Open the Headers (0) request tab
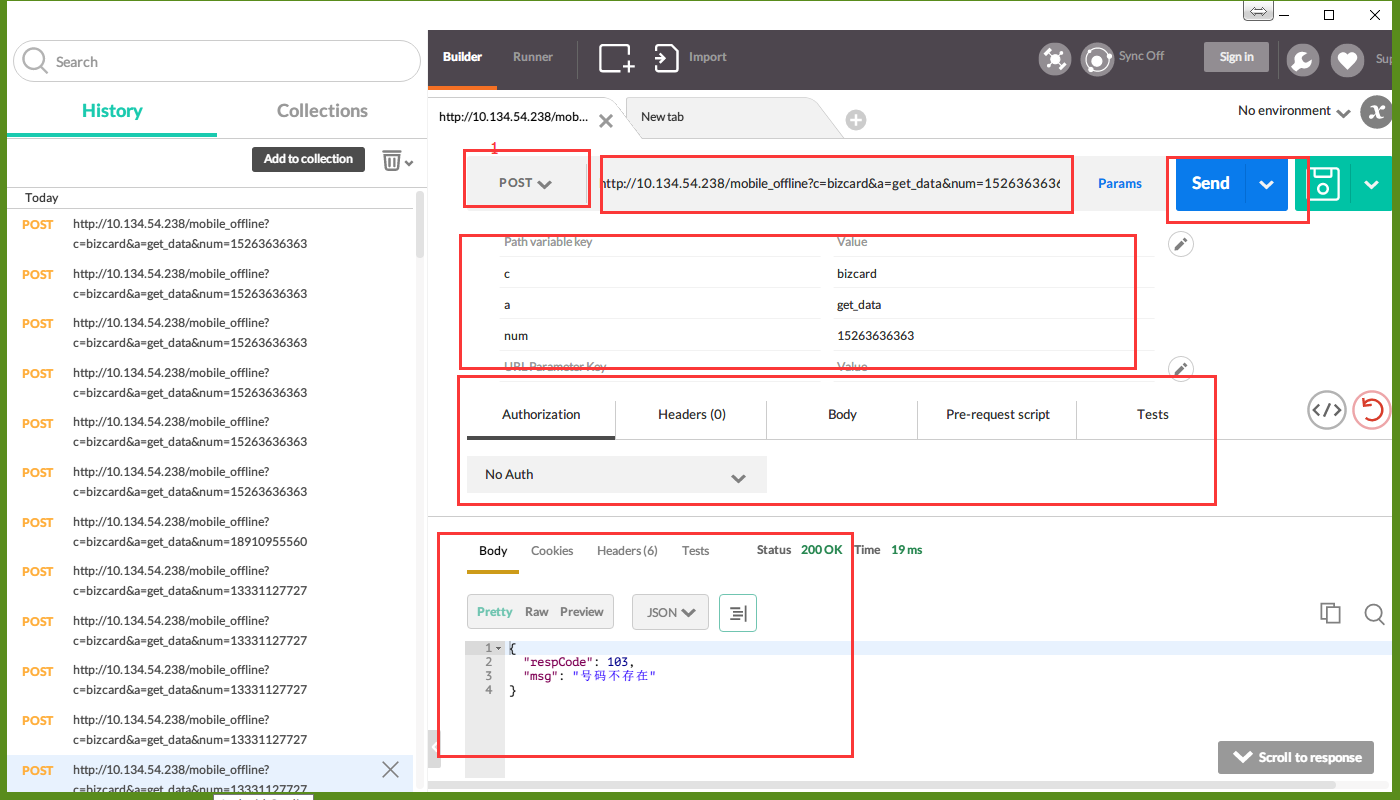Image resolution: width=1400 pixels, height=800 pixels. pyautogui.click(x=692, y=415)
